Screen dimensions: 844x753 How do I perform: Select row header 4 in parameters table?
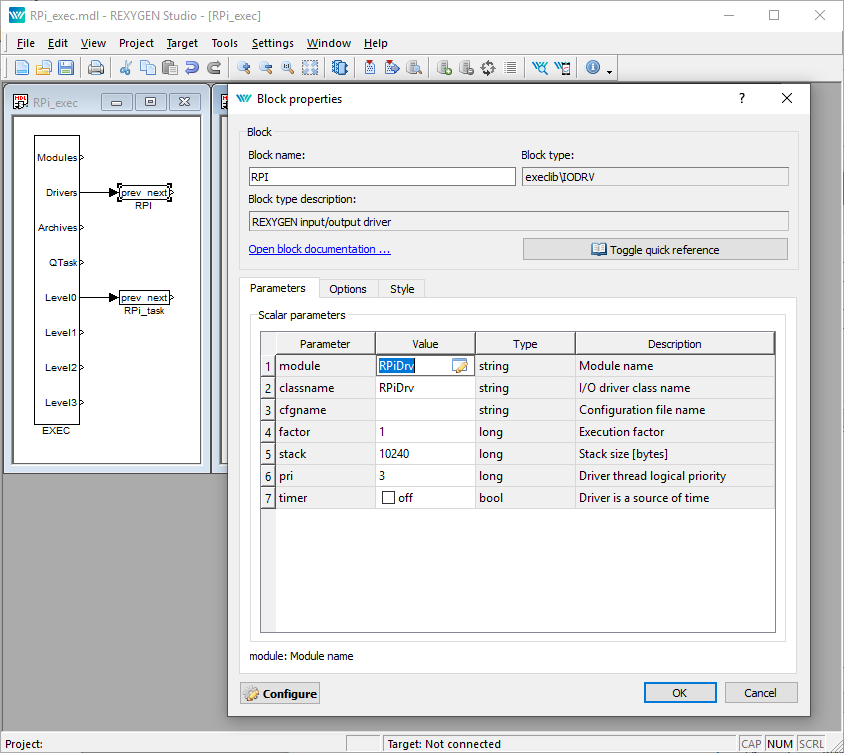tap(268, 432)
